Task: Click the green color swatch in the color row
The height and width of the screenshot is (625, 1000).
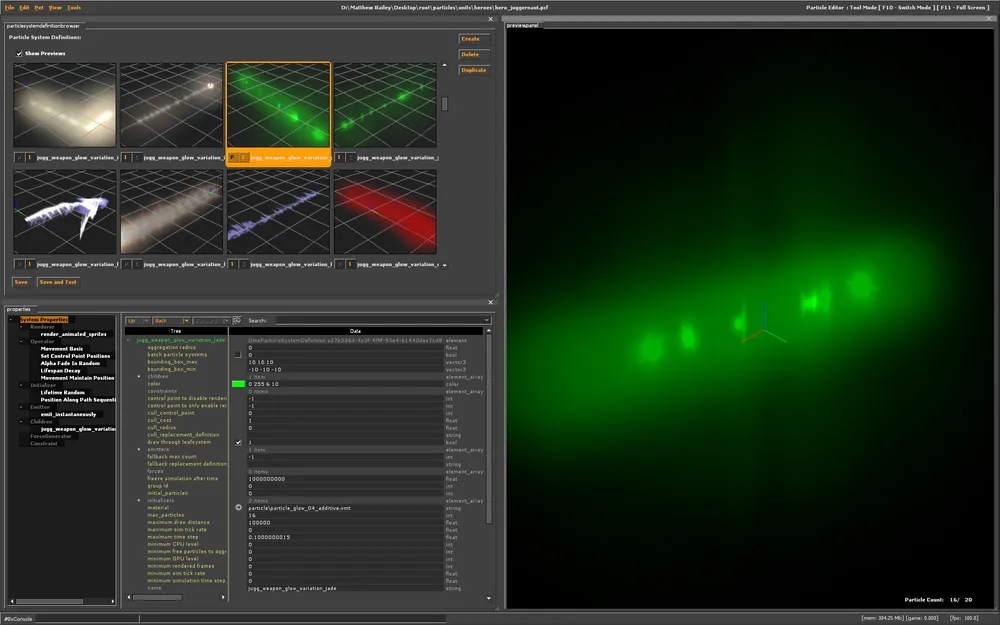Action: 238,384
